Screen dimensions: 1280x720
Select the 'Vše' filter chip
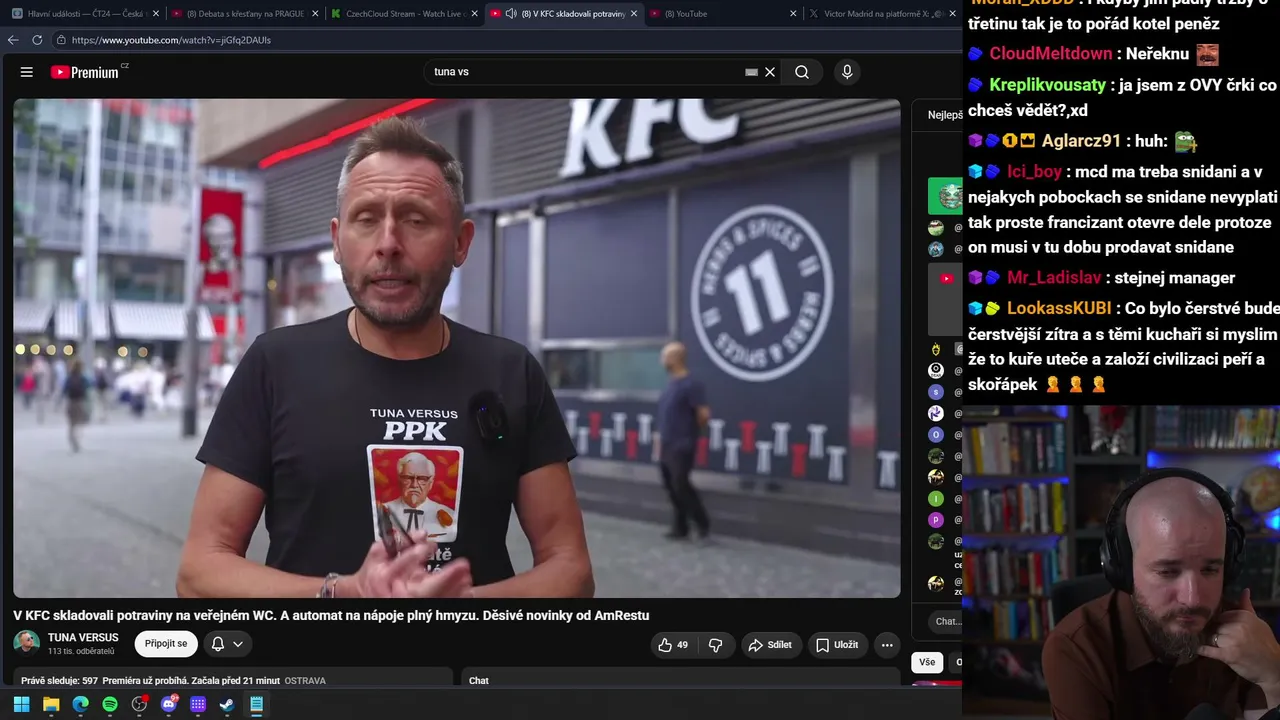pos(927,662)
